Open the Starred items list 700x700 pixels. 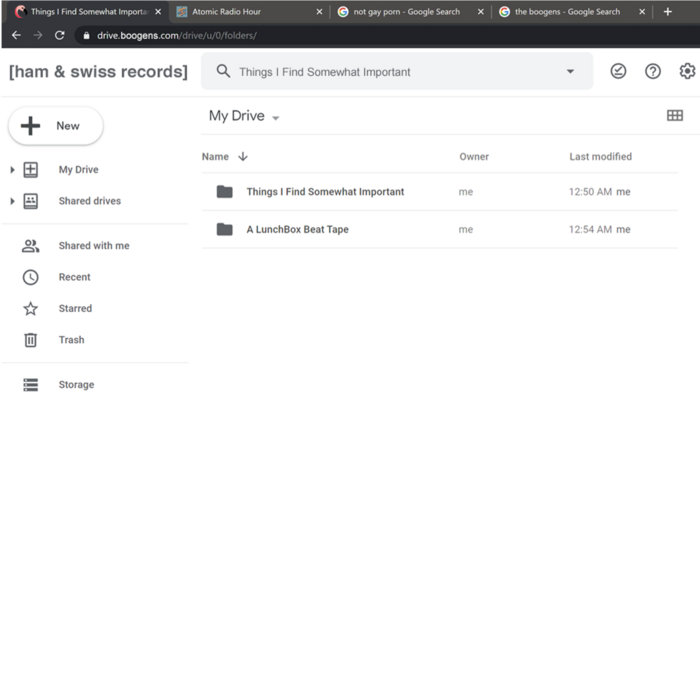75,309
